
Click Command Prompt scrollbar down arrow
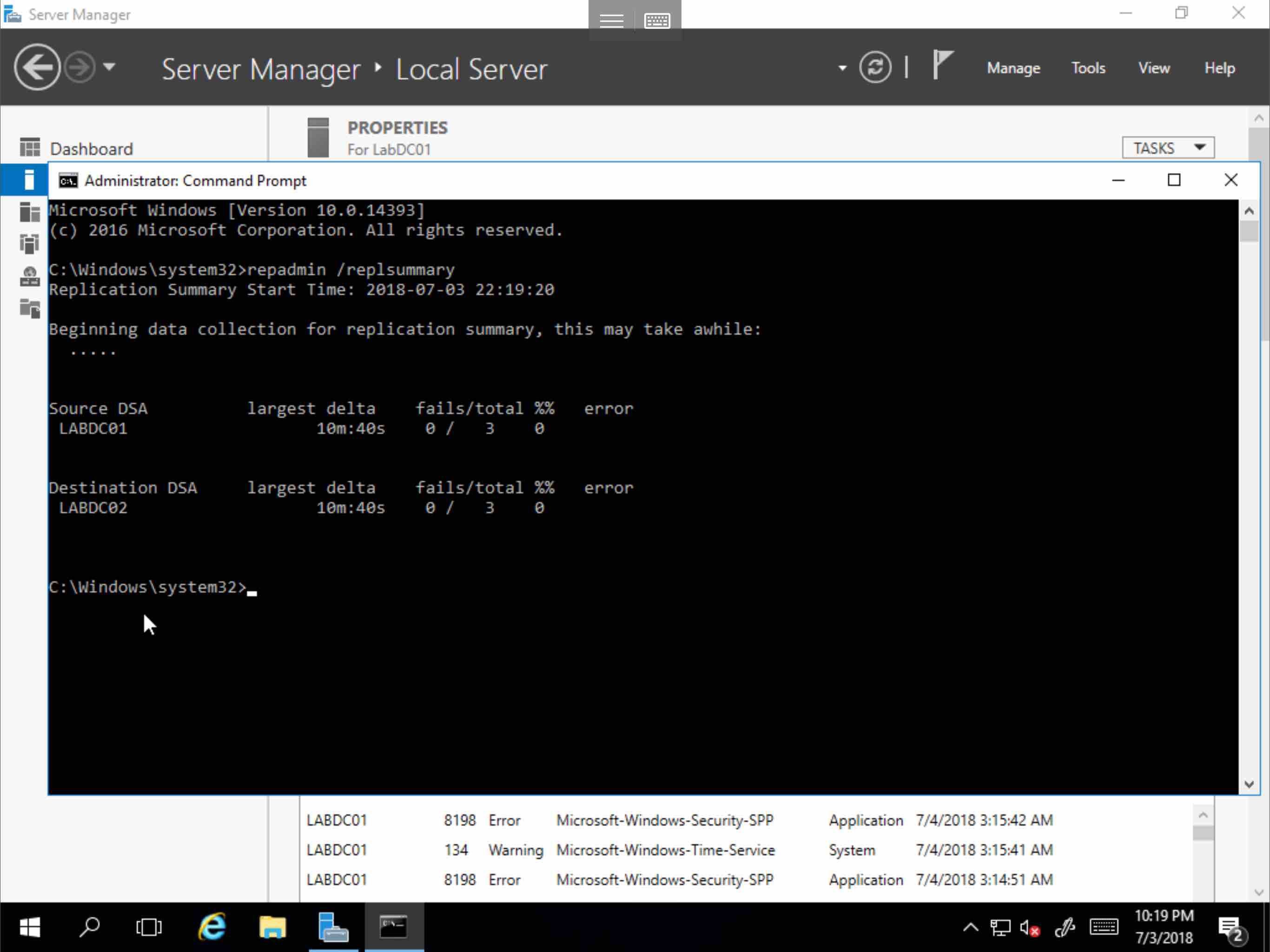[1249, 784]
